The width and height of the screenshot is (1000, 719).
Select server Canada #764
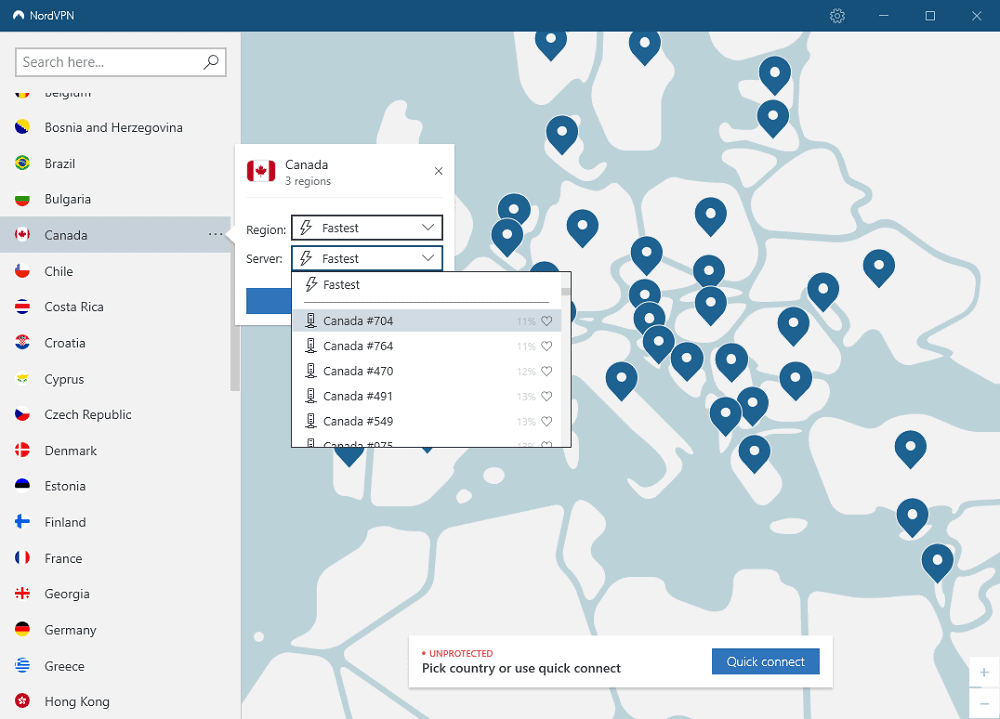click(x=426, y=346)
